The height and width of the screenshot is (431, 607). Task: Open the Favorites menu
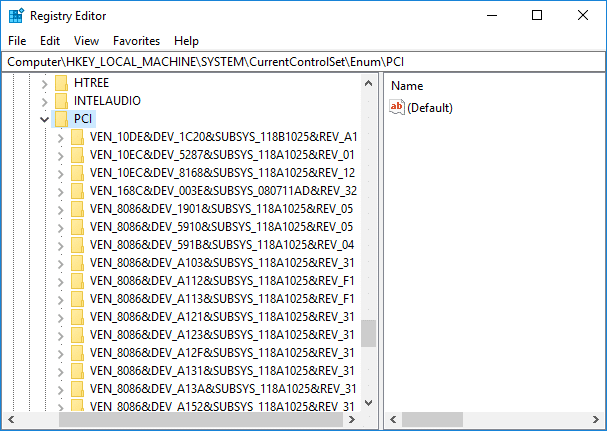tap(136, 41)
